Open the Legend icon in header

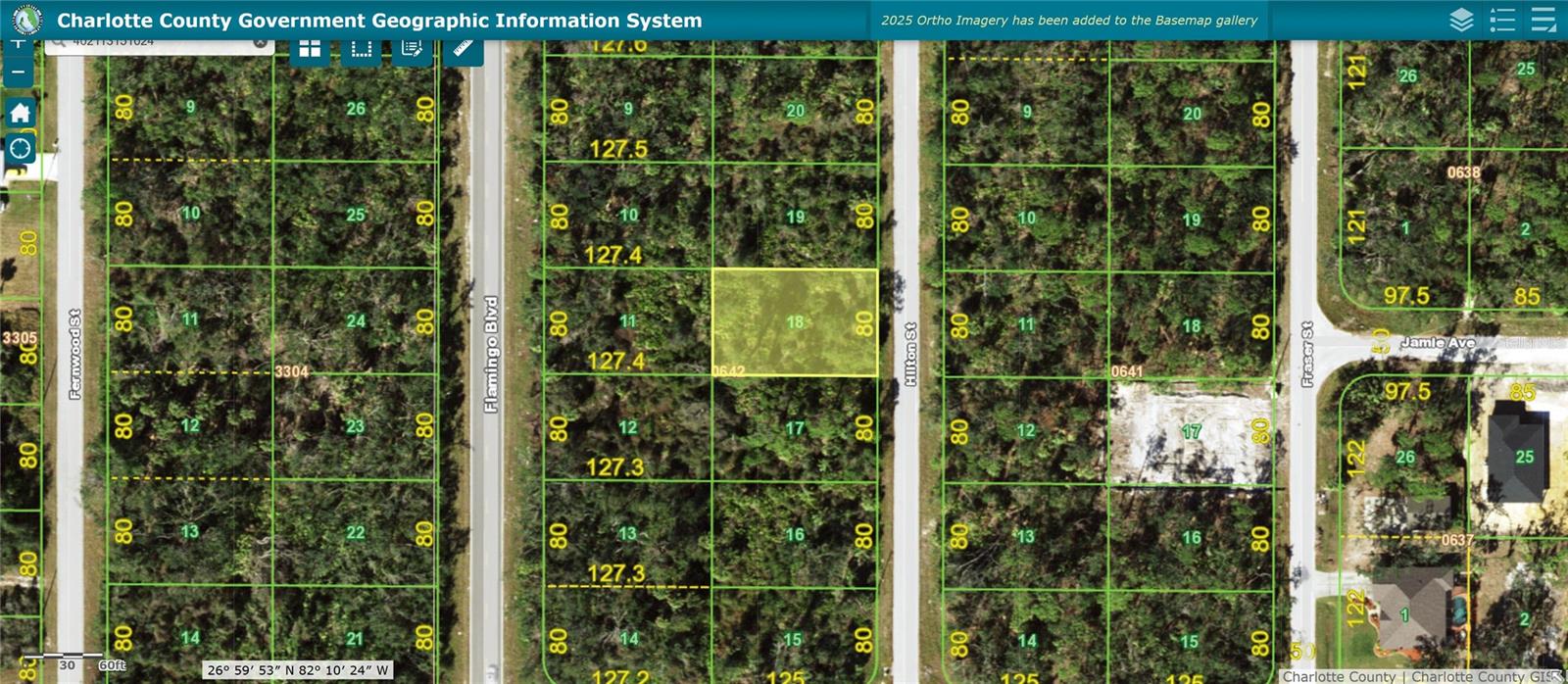pyautogui.click(x=1501, y=20)
